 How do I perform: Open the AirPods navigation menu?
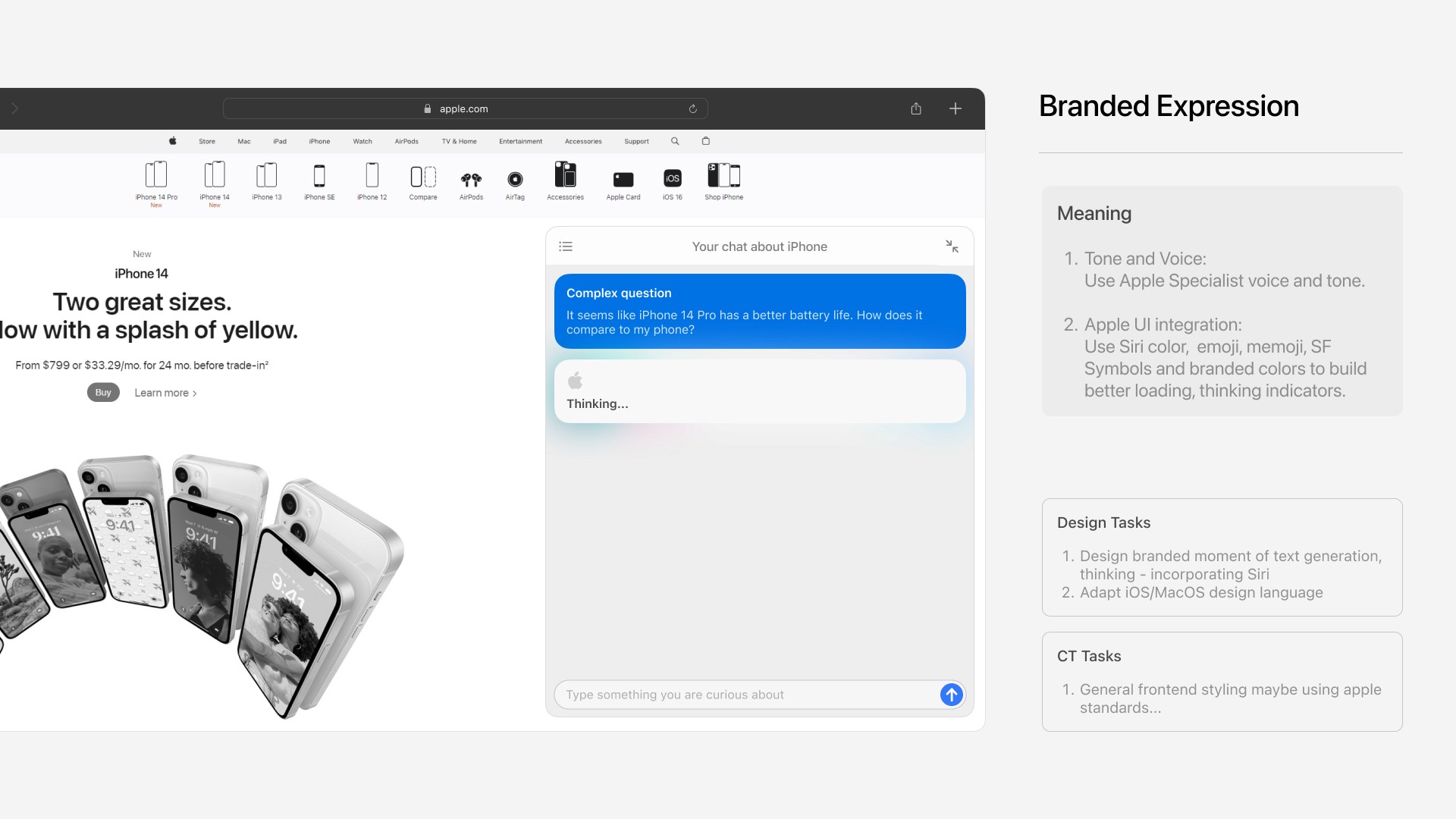point(406,141)
